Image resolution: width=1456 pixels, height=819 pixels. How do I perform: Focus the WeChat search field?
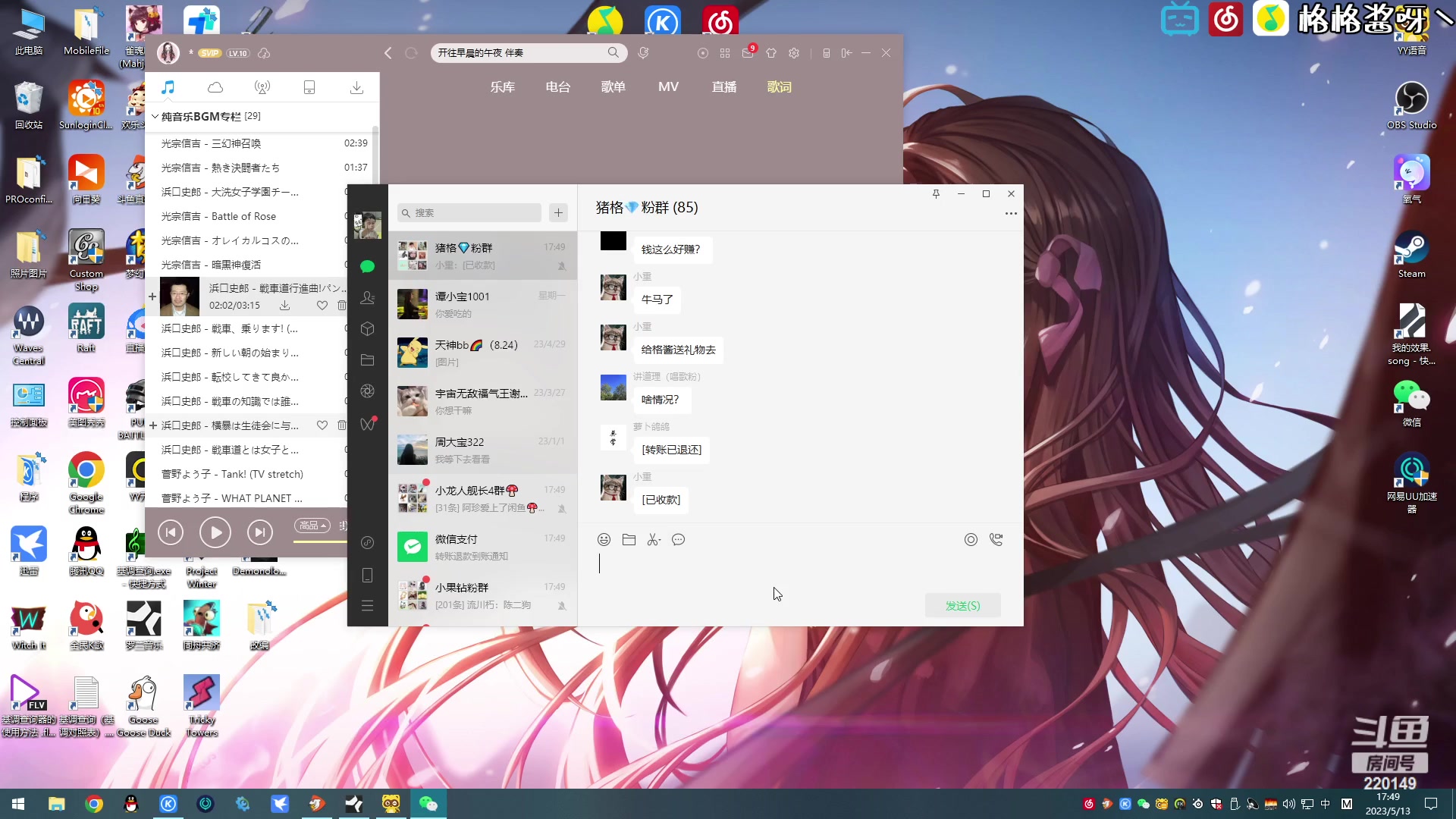(x=469, y=213)
